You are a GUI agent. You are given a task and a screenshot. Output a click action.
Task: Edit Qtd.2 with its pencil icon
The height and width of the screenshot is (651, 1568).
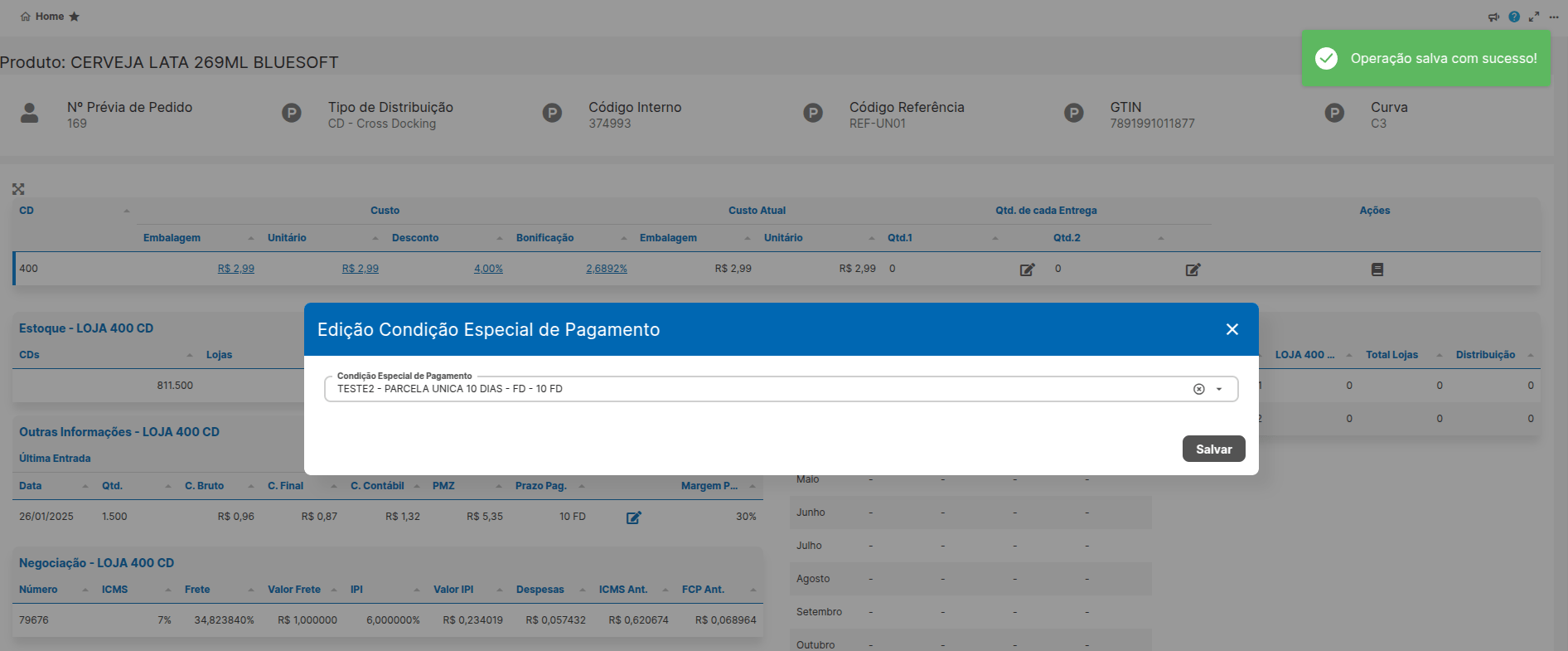pyautogui.click(x=1193, y=270)
